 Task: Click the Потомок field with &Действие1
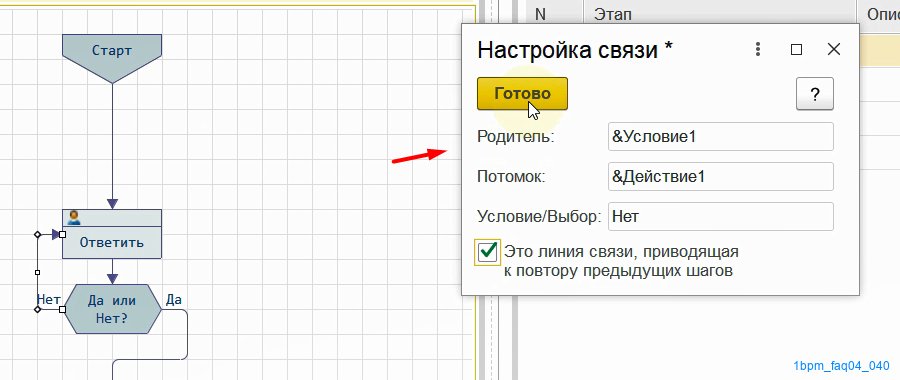point(720,177)
